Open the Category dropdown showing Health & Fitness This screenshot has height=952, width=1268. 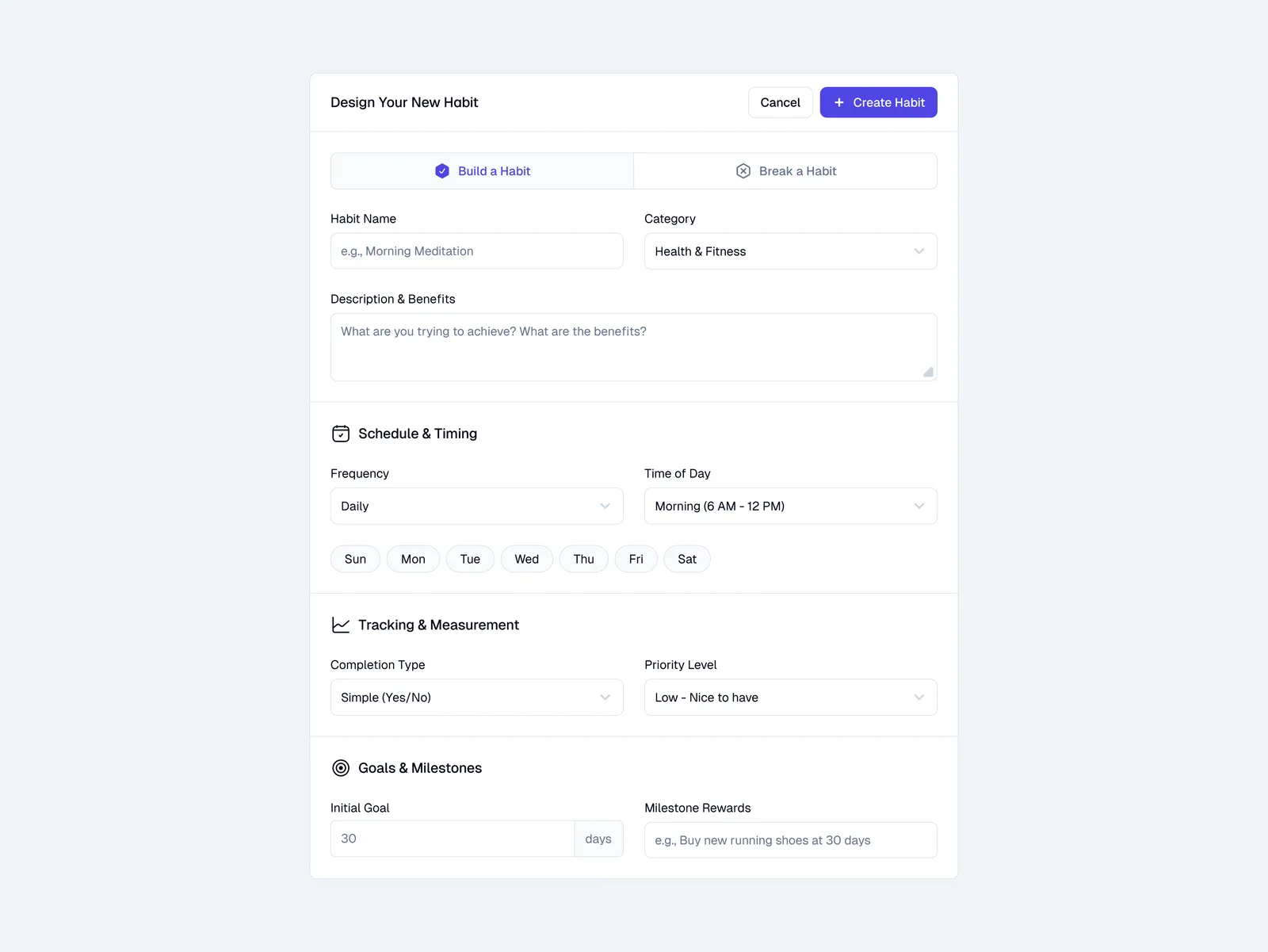[x=790, y=251]
